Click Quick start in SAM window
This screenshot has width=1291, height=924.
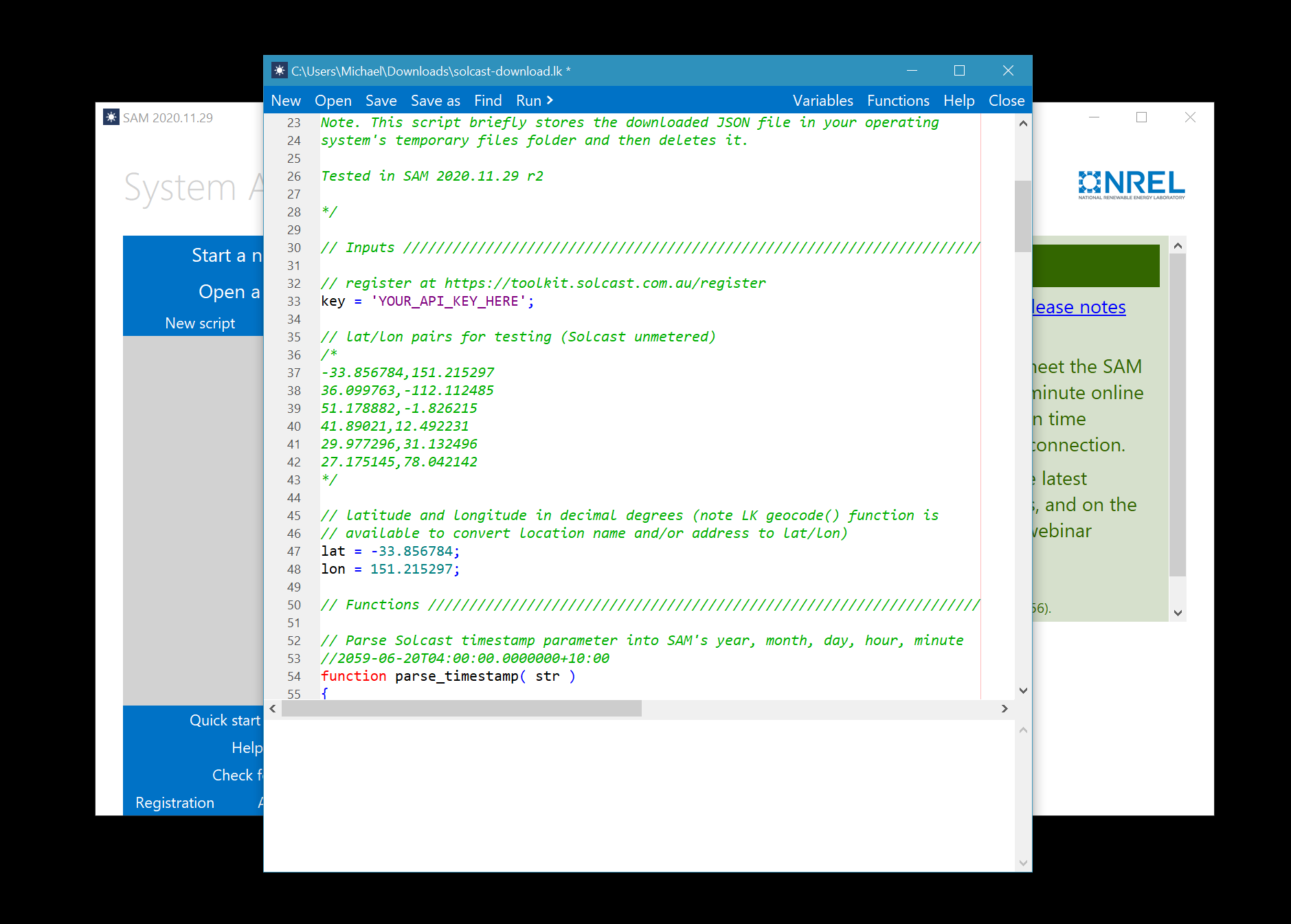click(225, 721)
